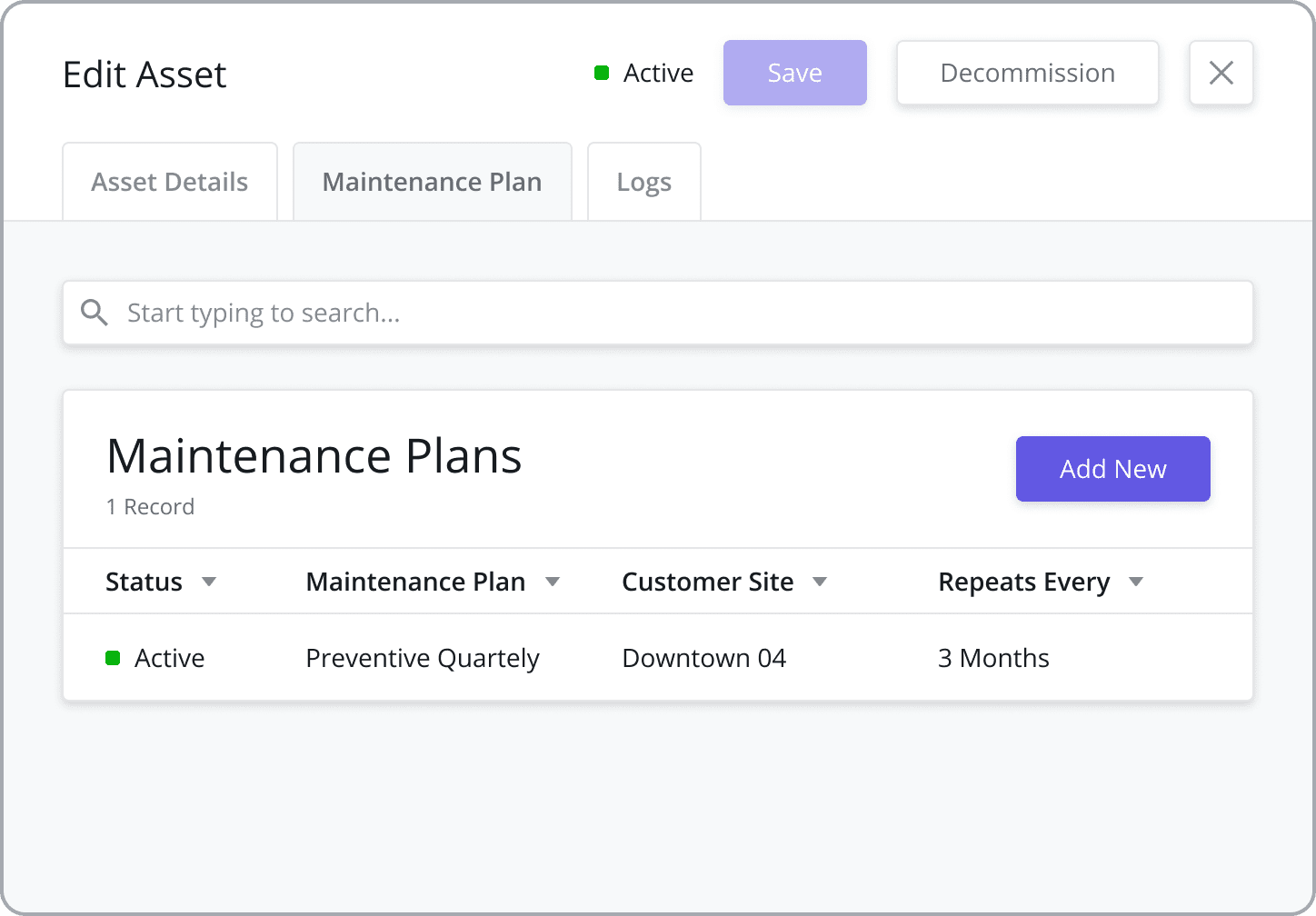The width and height of the screenshot is (1316, 916).
Task: Click the 'Edit Asset' dialog title
Action: click(x=145, y=75)
